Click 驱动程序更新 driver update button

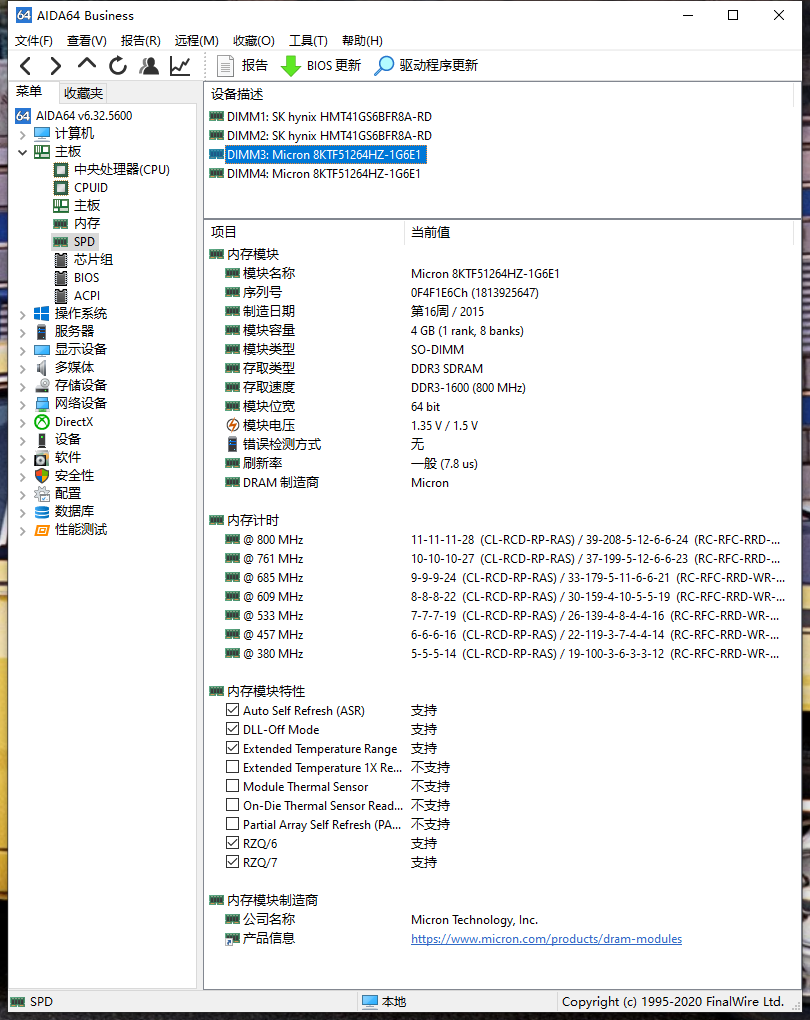pos(426,66)
